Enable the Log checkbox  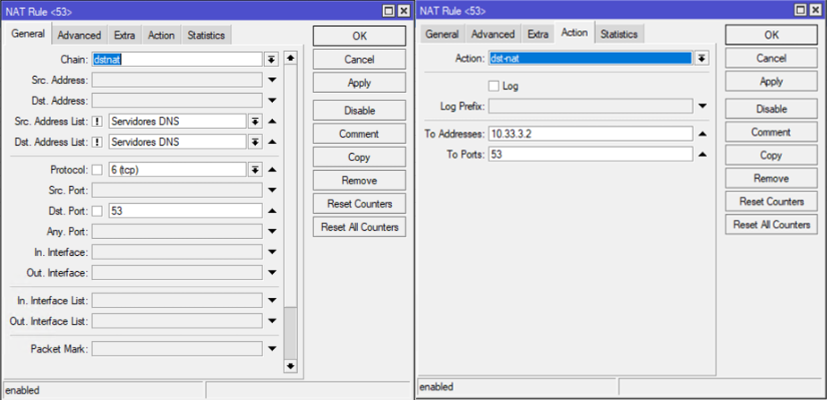(x=493, y=86)
